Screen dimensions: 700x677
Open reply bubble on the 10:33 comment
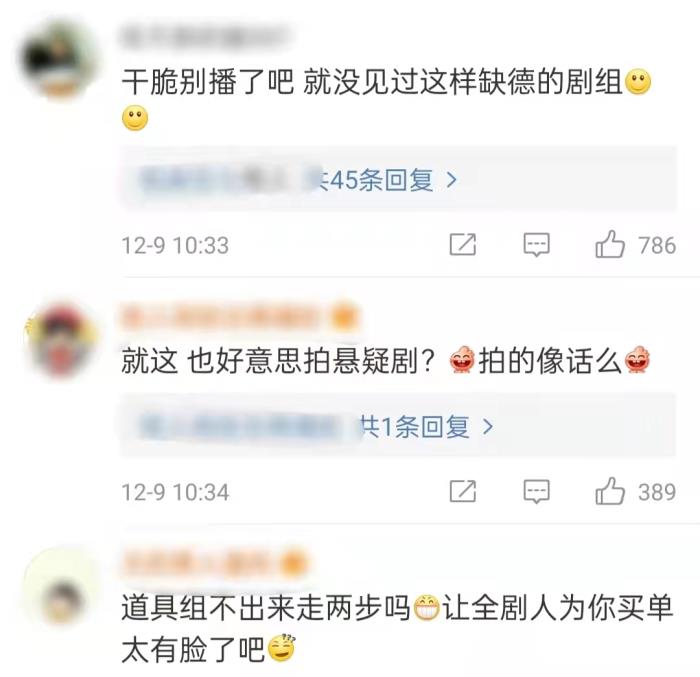tap(536, 245)
